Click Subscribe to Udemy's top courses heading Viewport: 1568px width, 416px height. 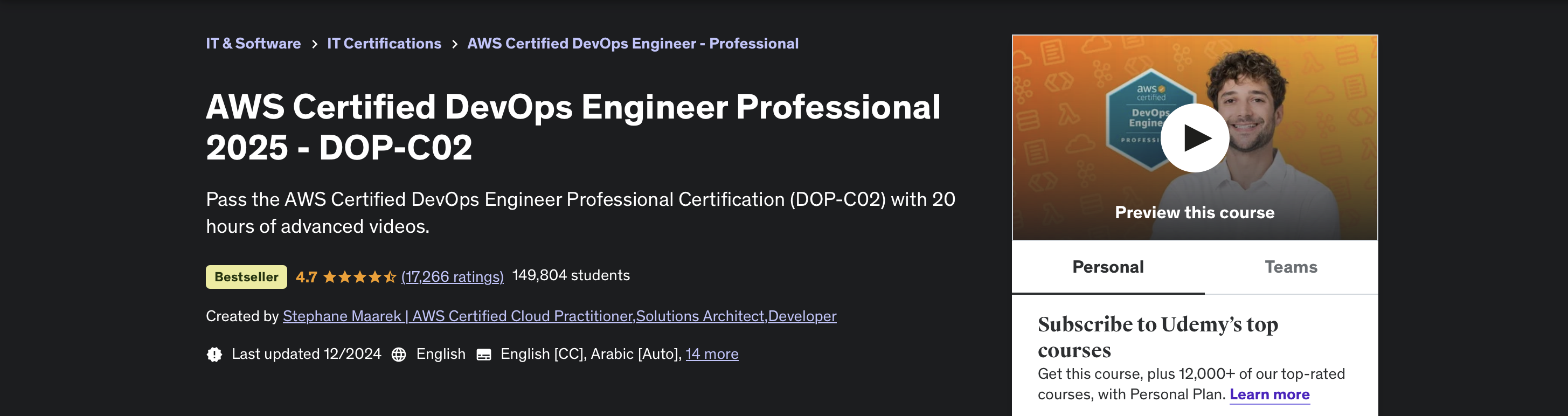tap(1158, 337)
